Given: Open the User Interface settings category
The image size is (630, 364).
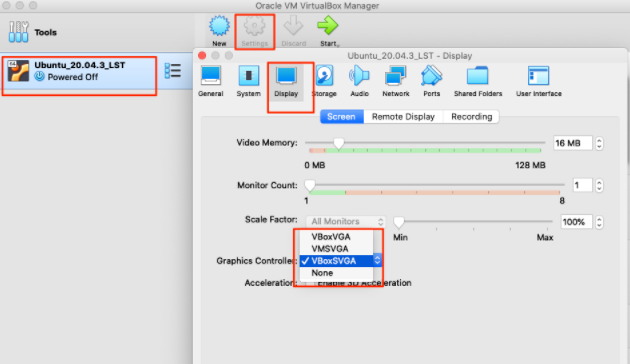Looking at the screenshot, I should [x=539, y=82].
